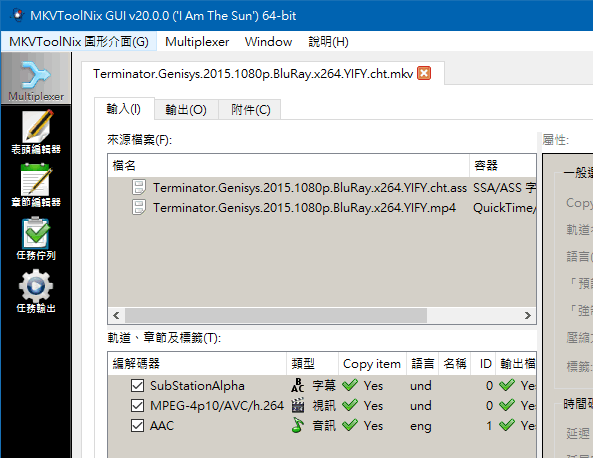This screenshot has height=458, width=593.
Task: Click Copy item checkmark of AAC track
Action: click(x=350, y=425)
